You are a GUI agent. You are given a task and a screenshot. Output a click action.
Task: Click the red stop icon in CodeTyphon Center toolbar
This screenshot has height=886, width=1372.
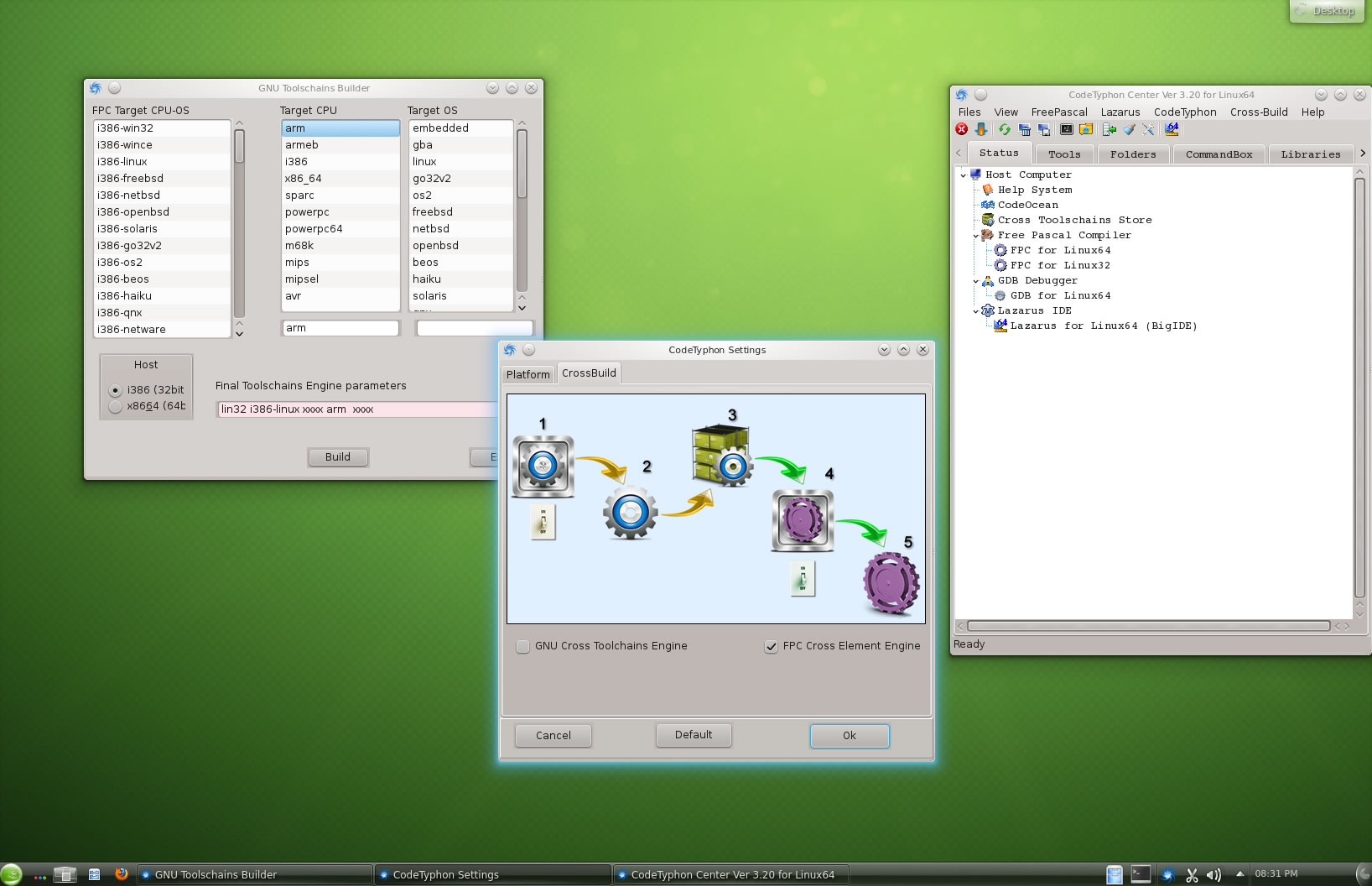pyautogui.click(x=962, y=129)
